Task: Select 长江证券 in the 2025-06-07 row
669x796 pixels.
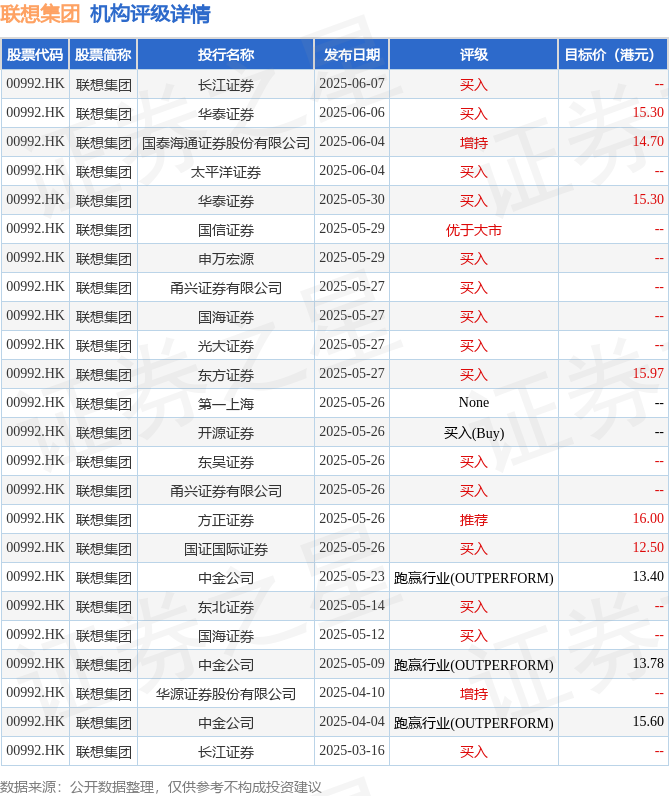Action: pyautogui.click(x=226, y=85)
